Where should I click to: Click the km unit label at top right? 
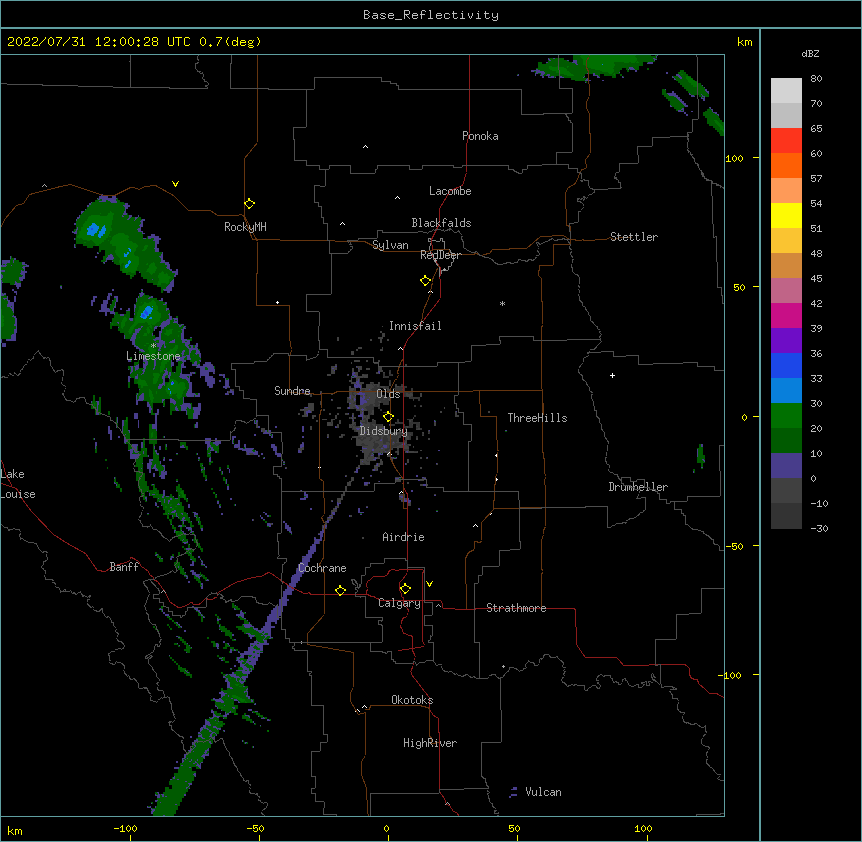coord(744,42)
